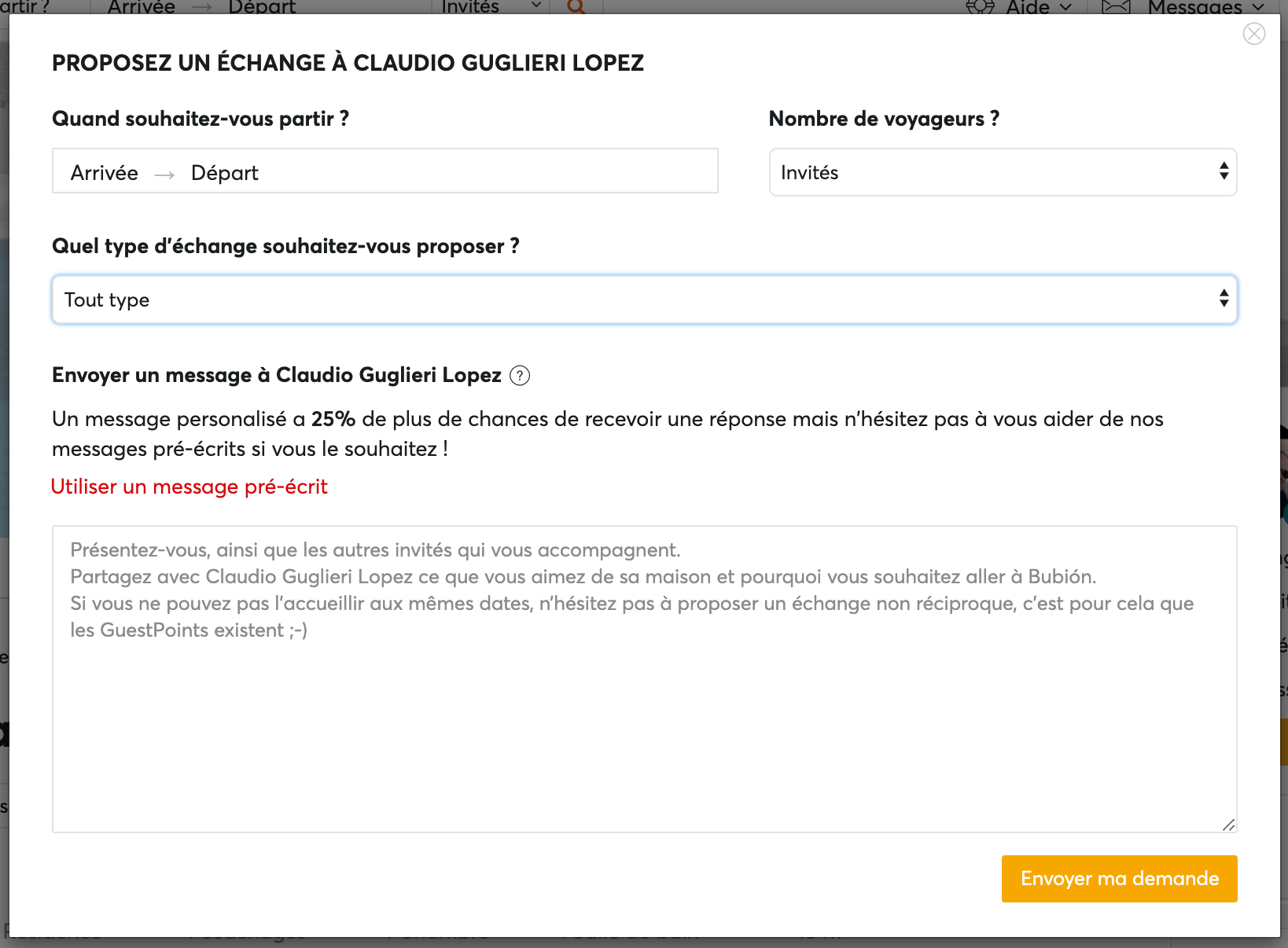Viewport: 1288px width, 948px height.
Task: Click Départ in the top search bar
Action: [x=262, y=7]
